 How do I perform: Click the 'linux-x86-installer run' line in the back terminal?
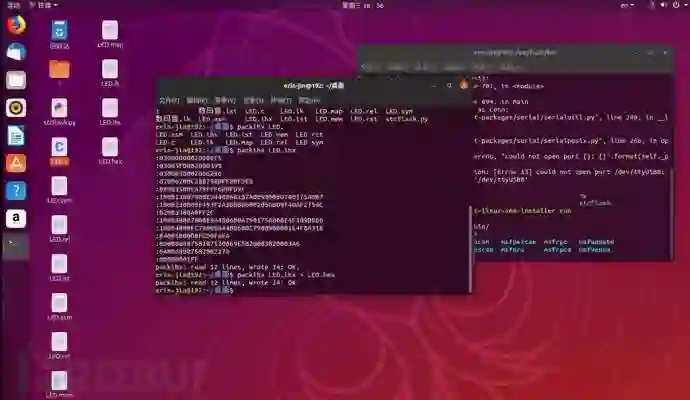pos(522,211)
